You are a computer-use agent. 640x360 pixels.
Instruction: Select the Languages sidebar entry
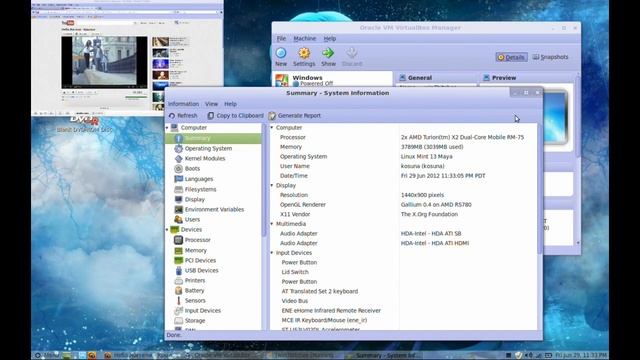199,179
